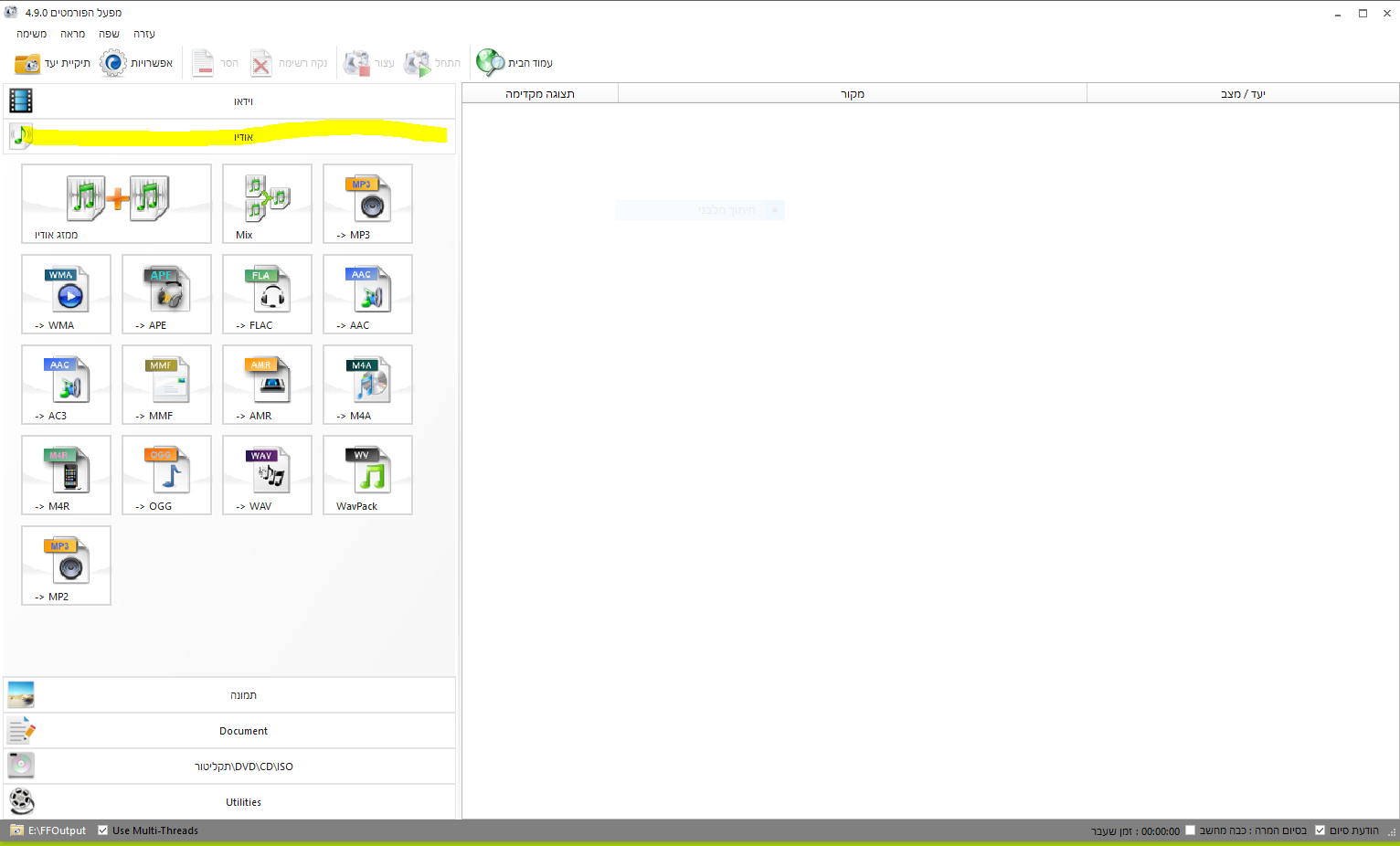Choose the -> M4R ringtone converter

click(x=66, y=475)
